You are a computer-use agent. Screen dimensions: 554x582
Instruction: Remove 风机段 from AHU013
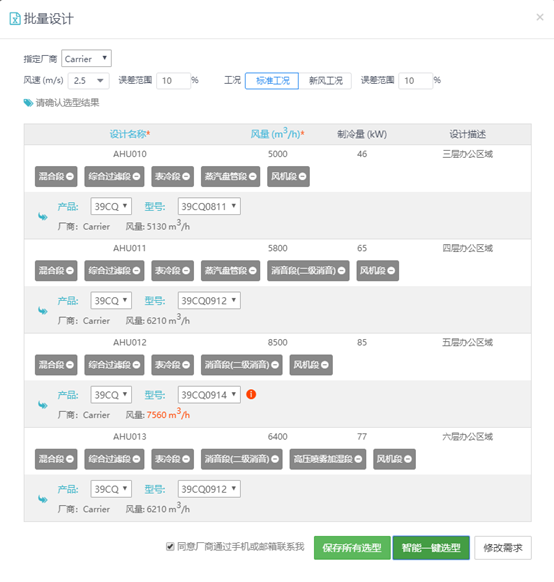coord(408,459)
